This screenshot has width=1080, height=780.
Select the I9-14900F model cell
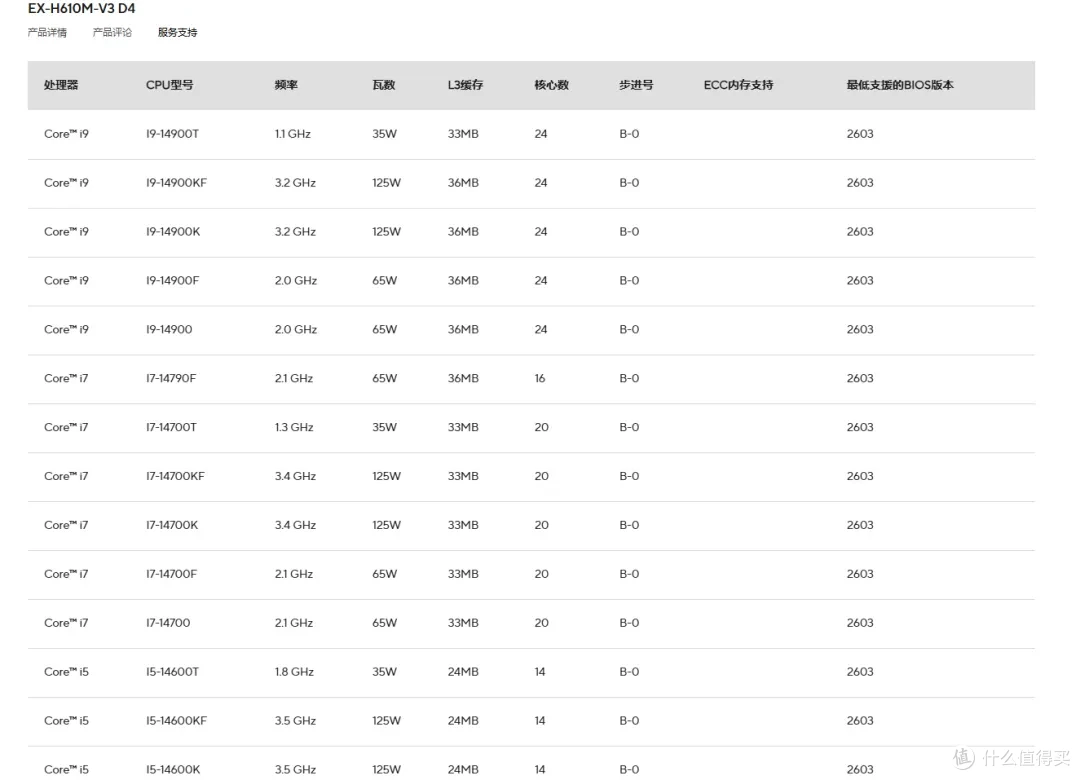coord(172,280)
